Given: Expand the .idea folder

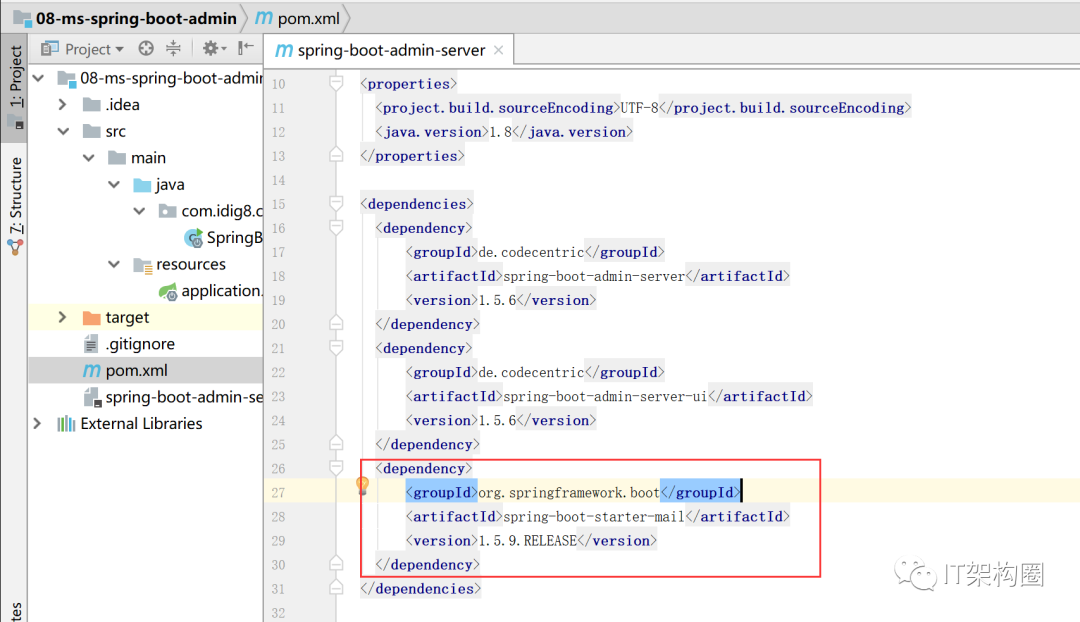Looking at the screenshot, I should click(63, 105).
